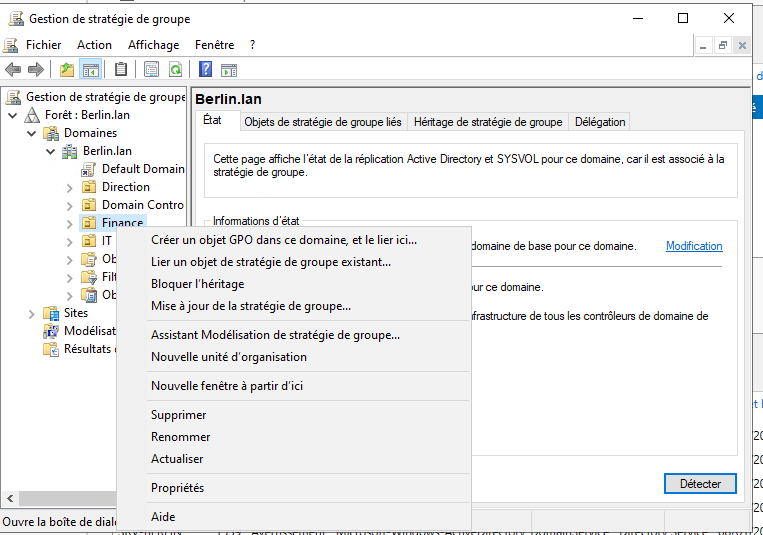This screenshot has width=763, height=535.
Task: Expand the Domain Controllers OU
Action: [x=70, y=206]
